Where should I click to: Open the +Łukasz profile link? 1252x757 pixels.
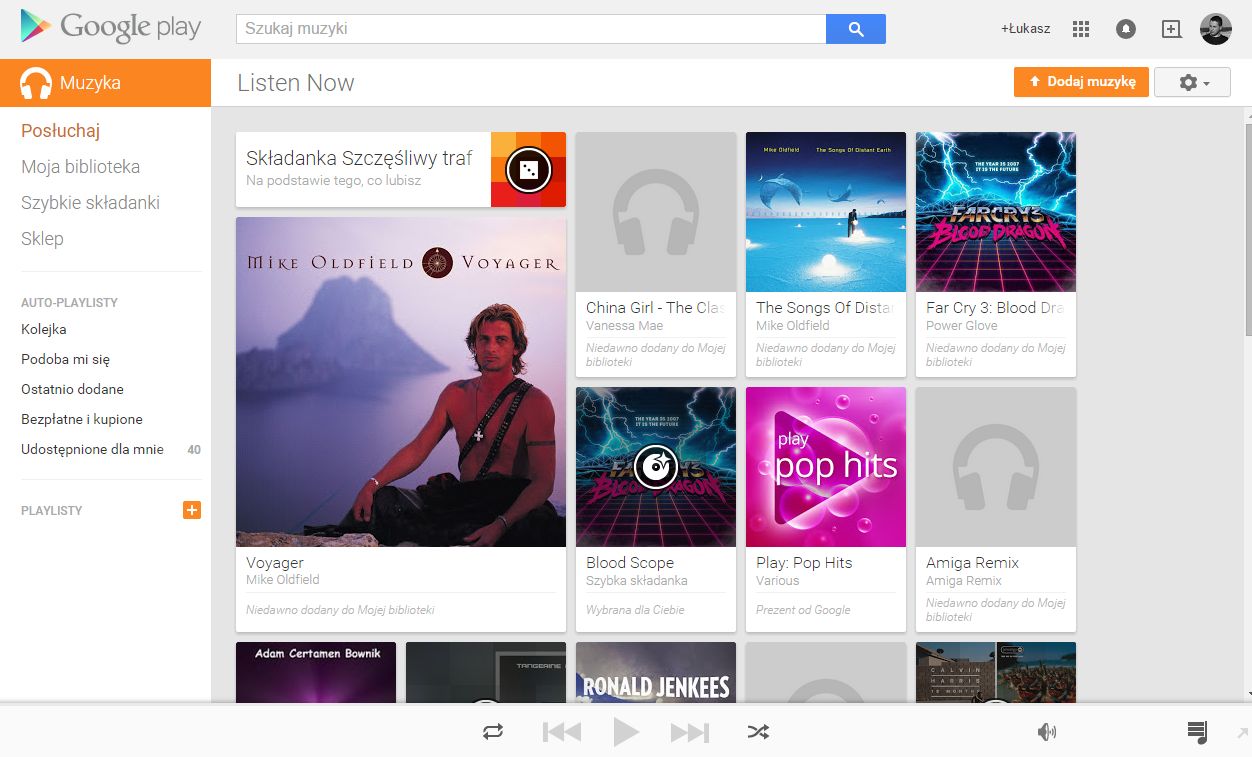pos(1025,29)
